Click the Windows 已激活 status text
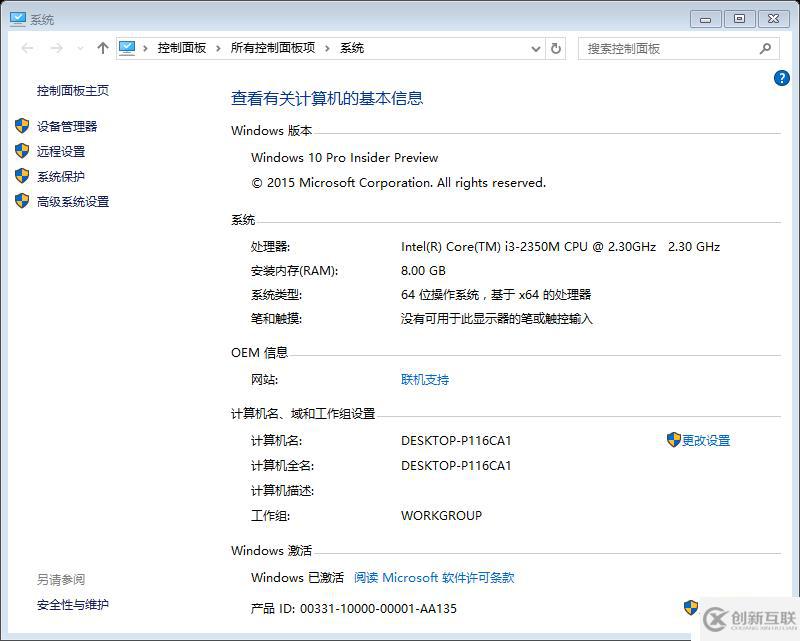 pyautogui.click(x=297, y=578)
